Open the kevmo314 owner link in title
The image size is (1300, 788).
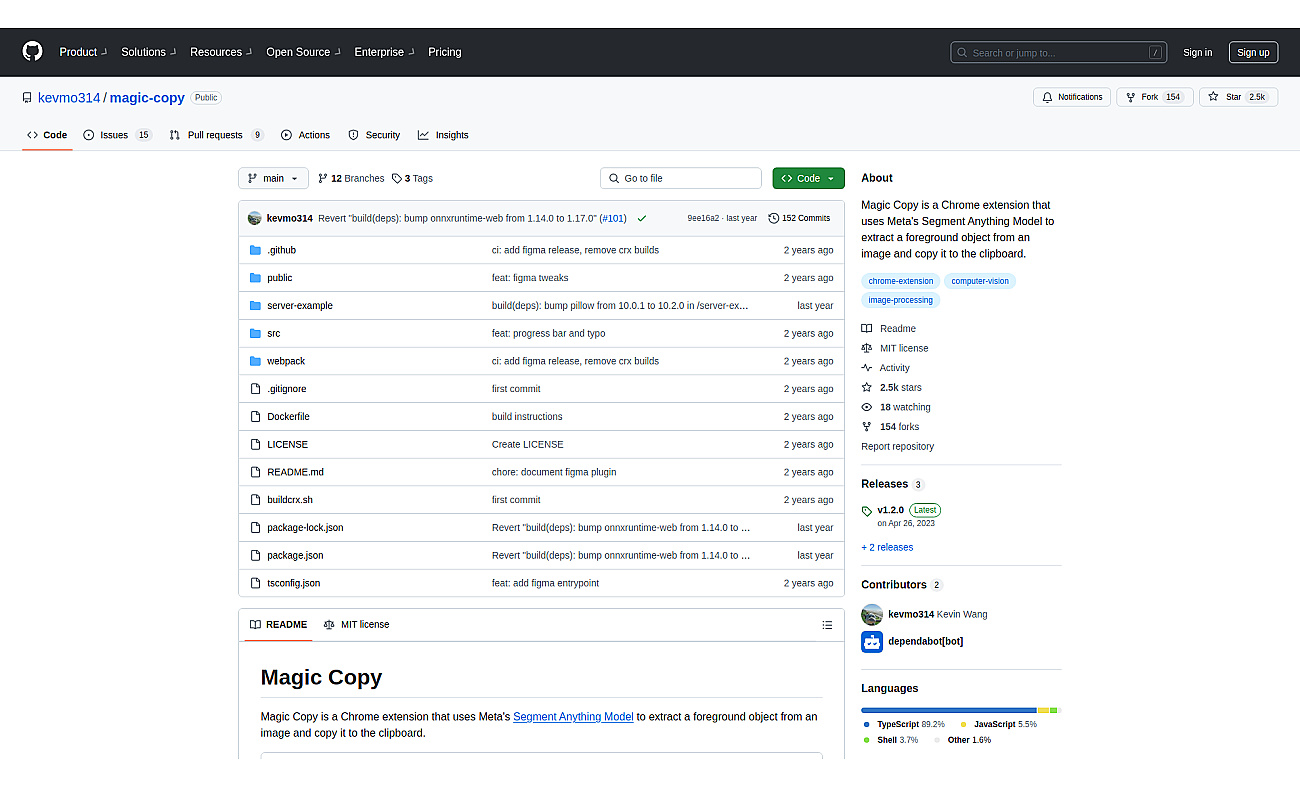pyautogui.click(x=69, y=98)
